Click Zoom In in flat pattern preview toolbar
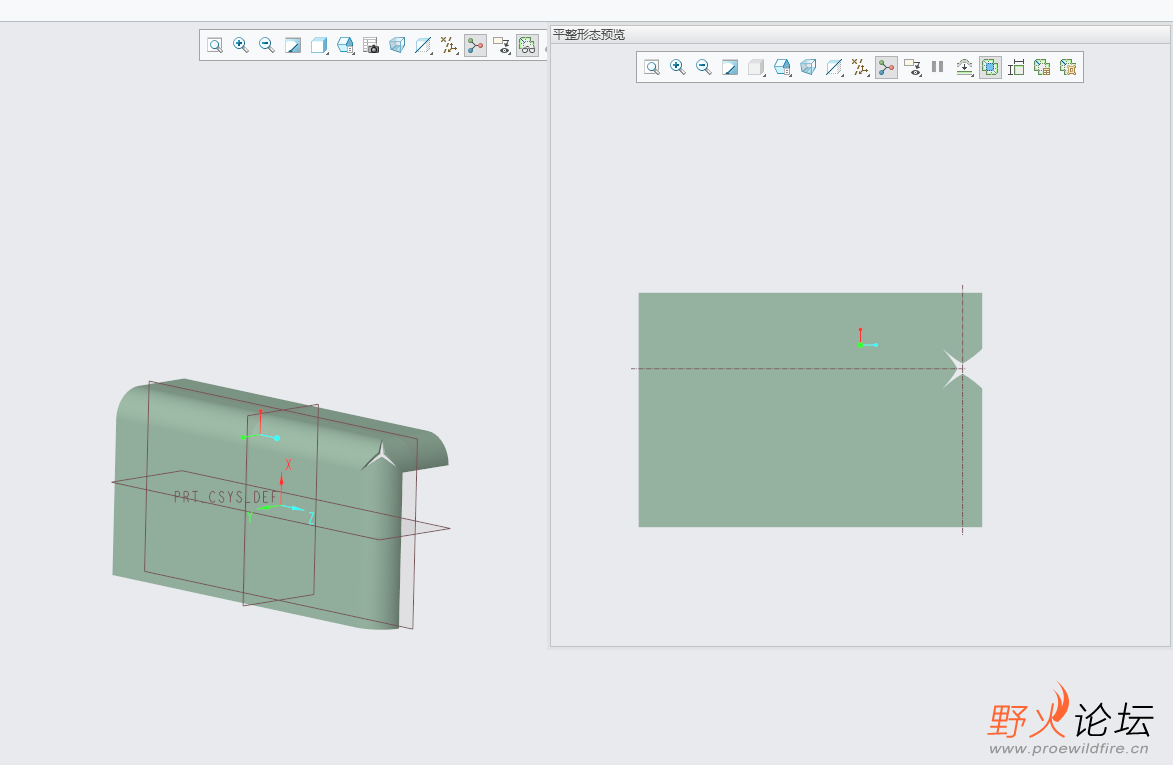Screen dimensions: 1173x765 [x=678, y=67]
